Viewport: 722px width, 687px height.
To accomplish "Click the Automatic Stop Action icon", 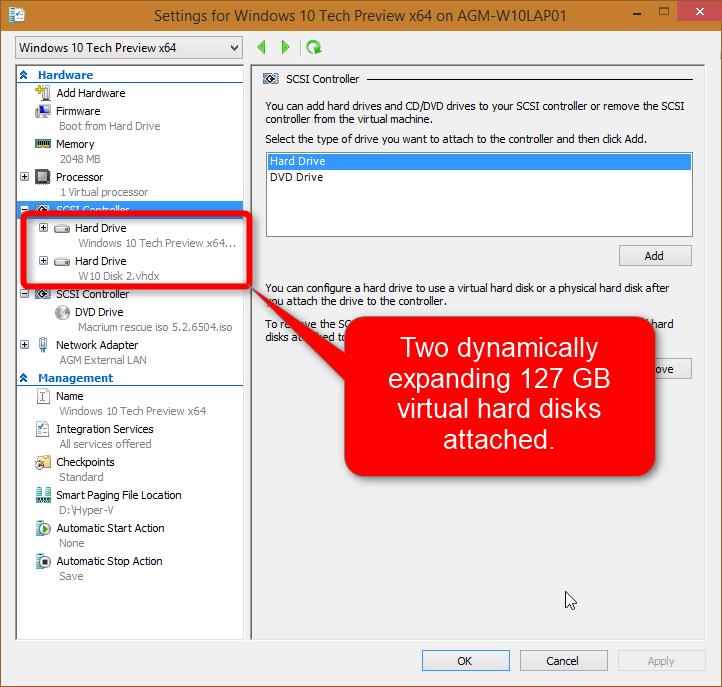I will (x=43, y=561).
